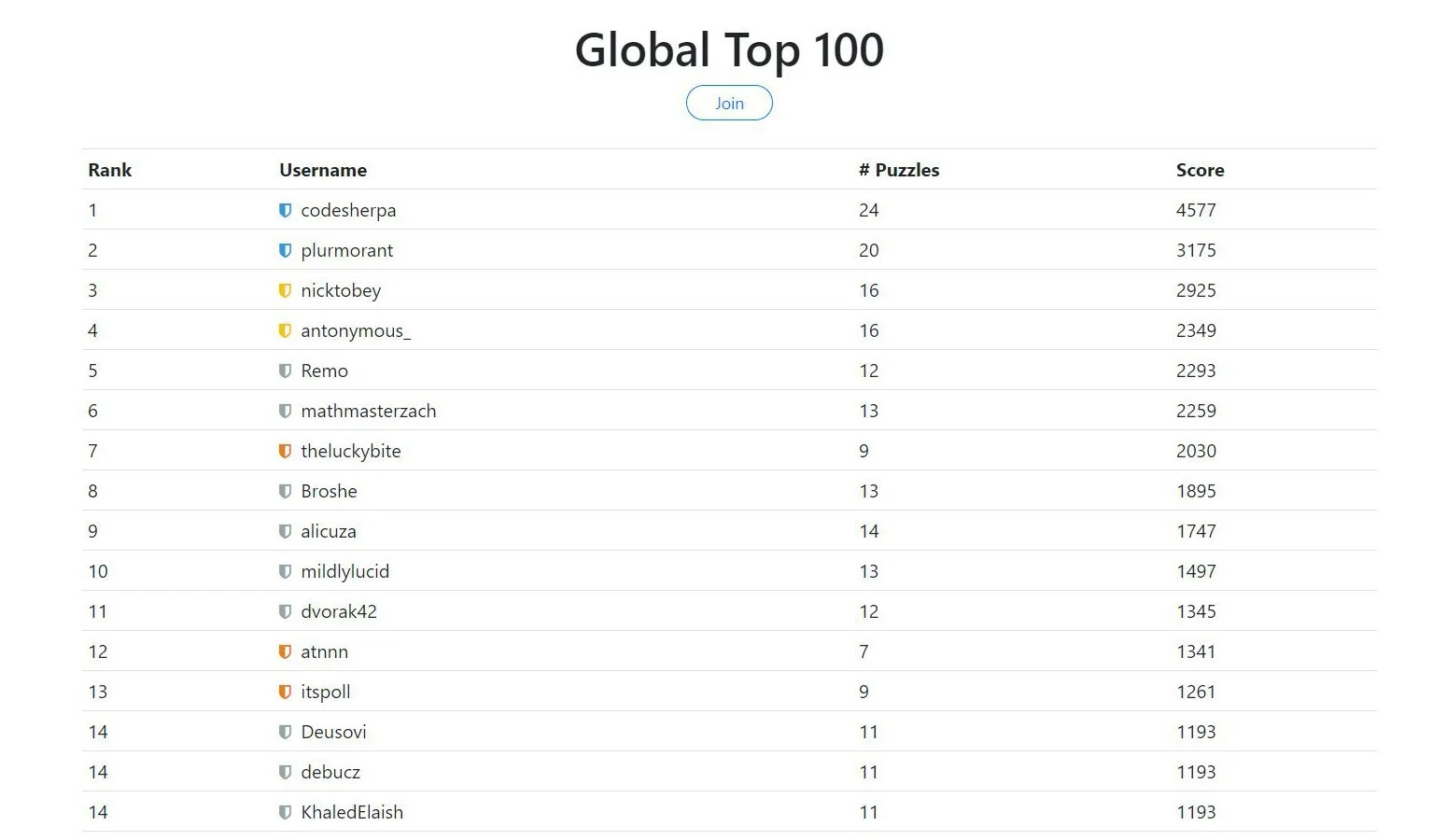Open alicuza's profile
The width and height of the screenshot is (1447, 840).
tap(329, 531)
